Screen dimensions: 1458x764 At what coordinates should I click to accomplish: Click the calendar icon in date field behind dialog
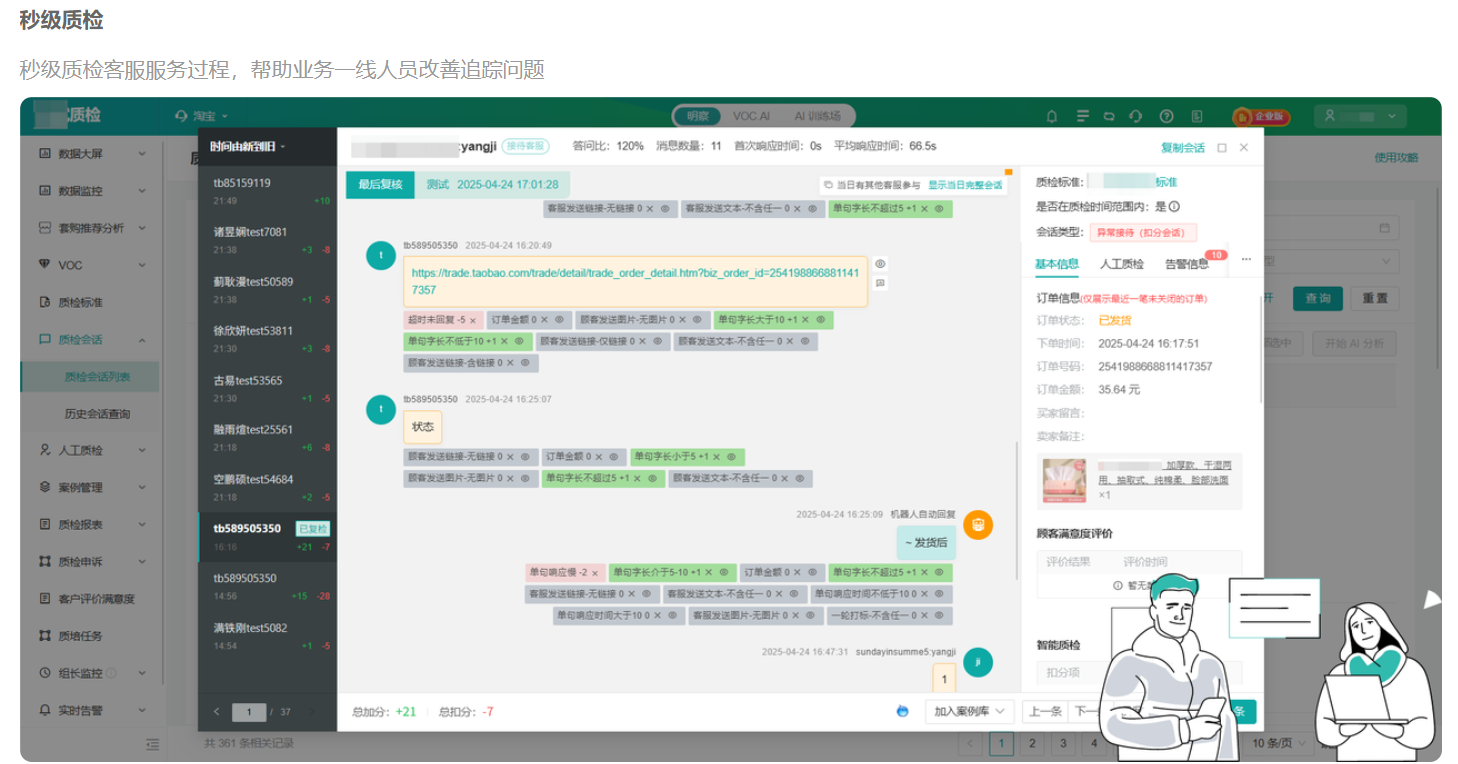pos(1384,228)
